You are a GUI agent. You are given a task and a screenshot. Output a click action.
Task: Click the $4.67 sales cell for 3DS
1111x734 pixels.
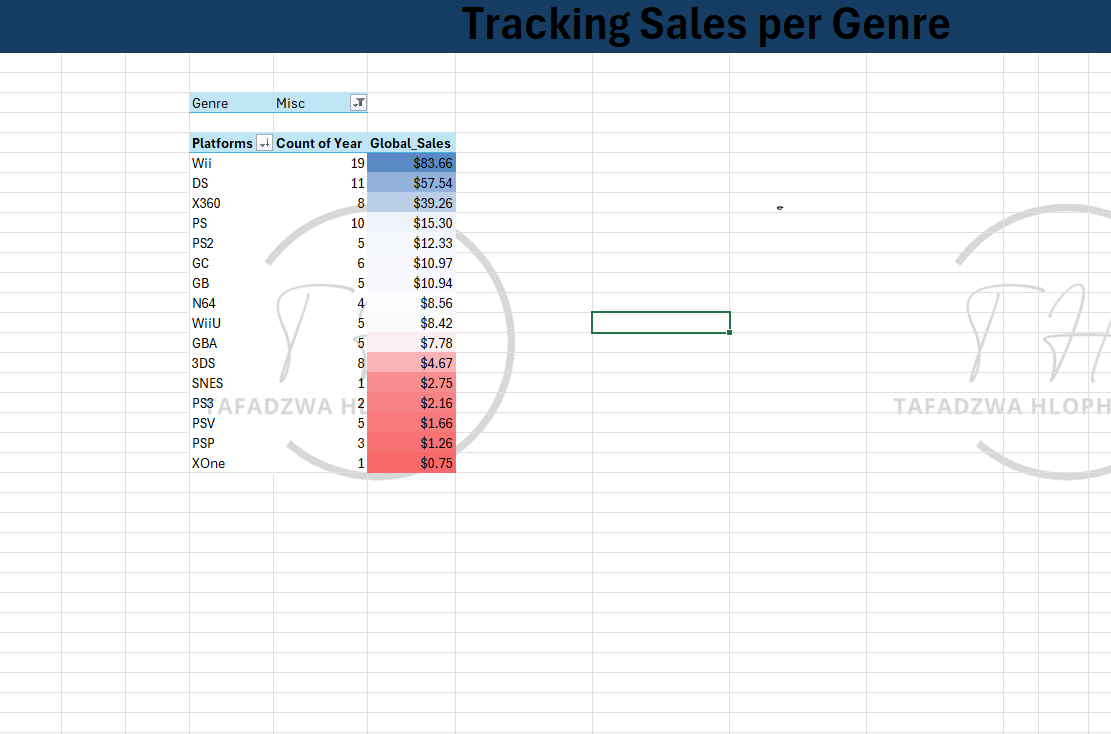tap(412, 363)
